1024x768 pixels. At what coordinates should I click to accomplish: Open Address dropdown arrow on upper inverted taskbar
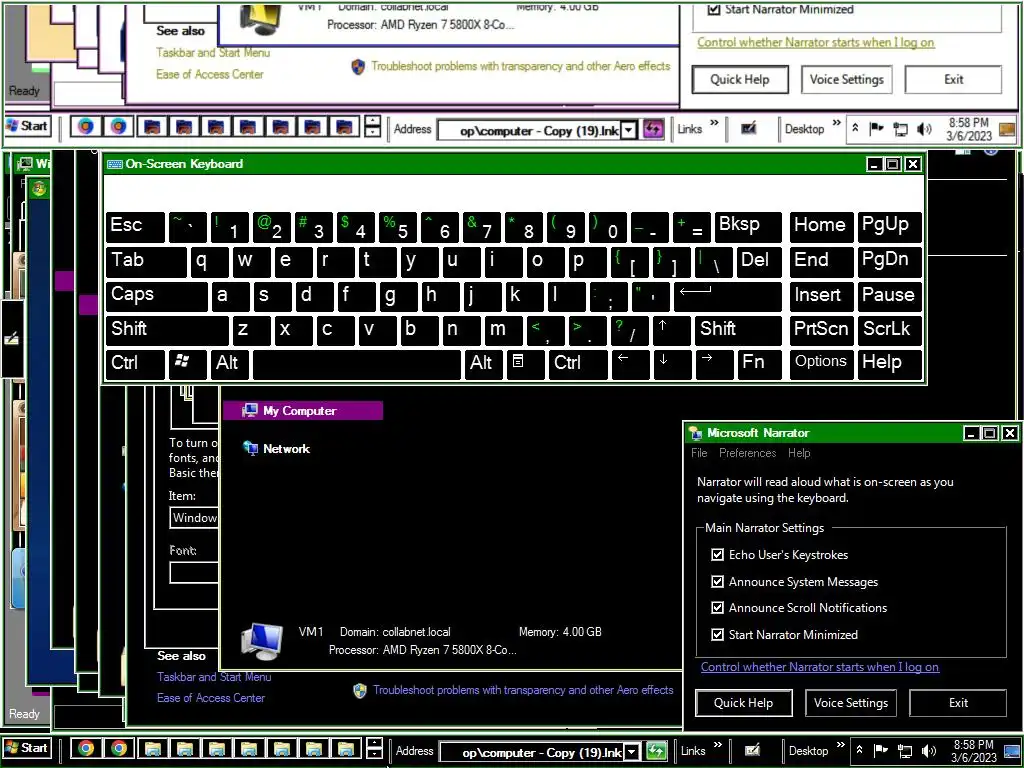pos(628,130)
